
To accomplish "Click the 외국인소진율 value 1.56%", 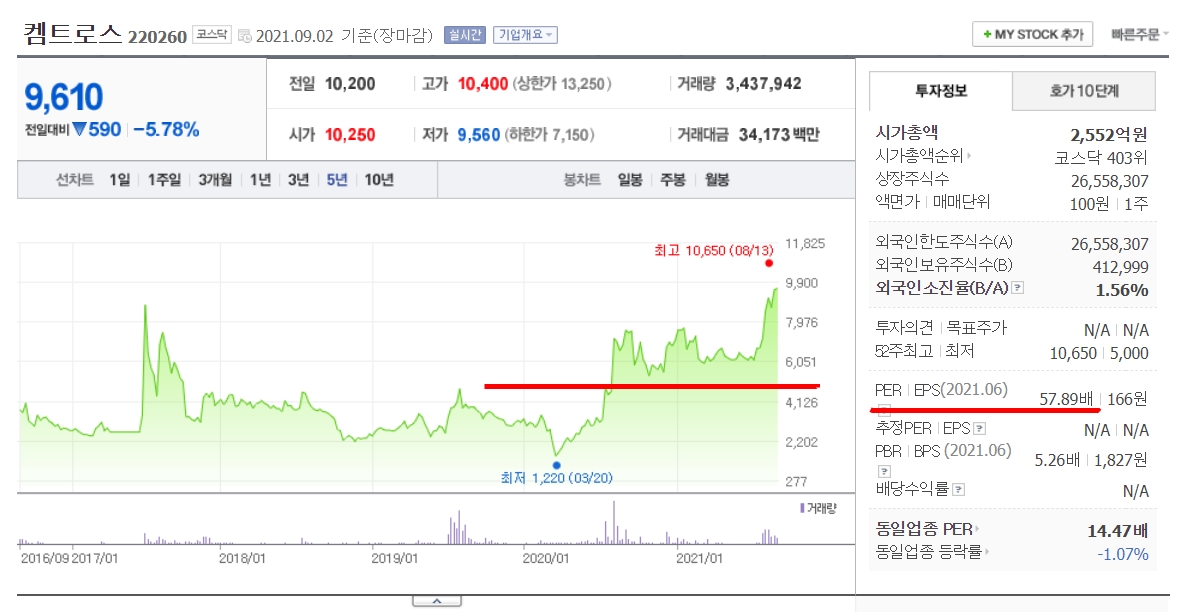I will tap(1122, 289).
